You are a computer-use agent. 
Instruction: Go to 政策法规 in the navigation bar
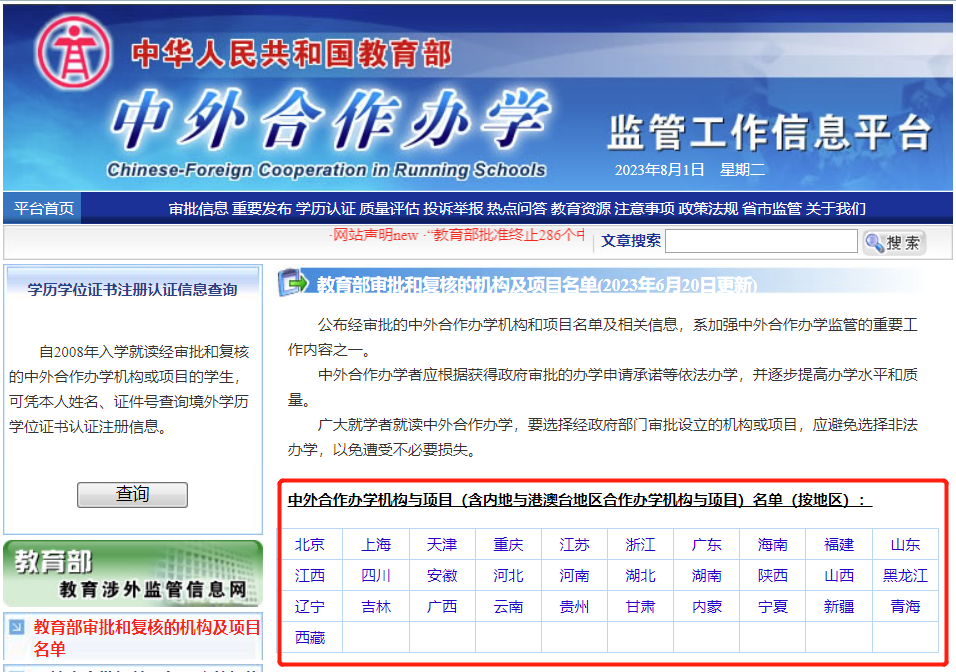coord(708,209)
